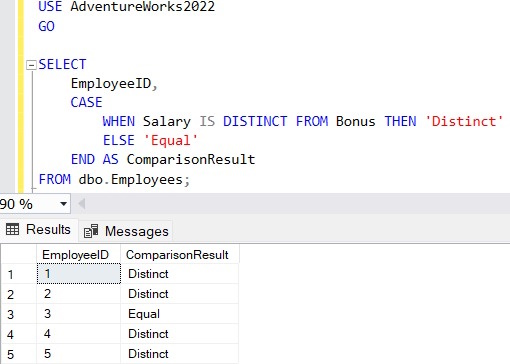510x364 pixels.
Task: Click the horizontal scrollbar left arrow
Action: (x=82, y=204)
